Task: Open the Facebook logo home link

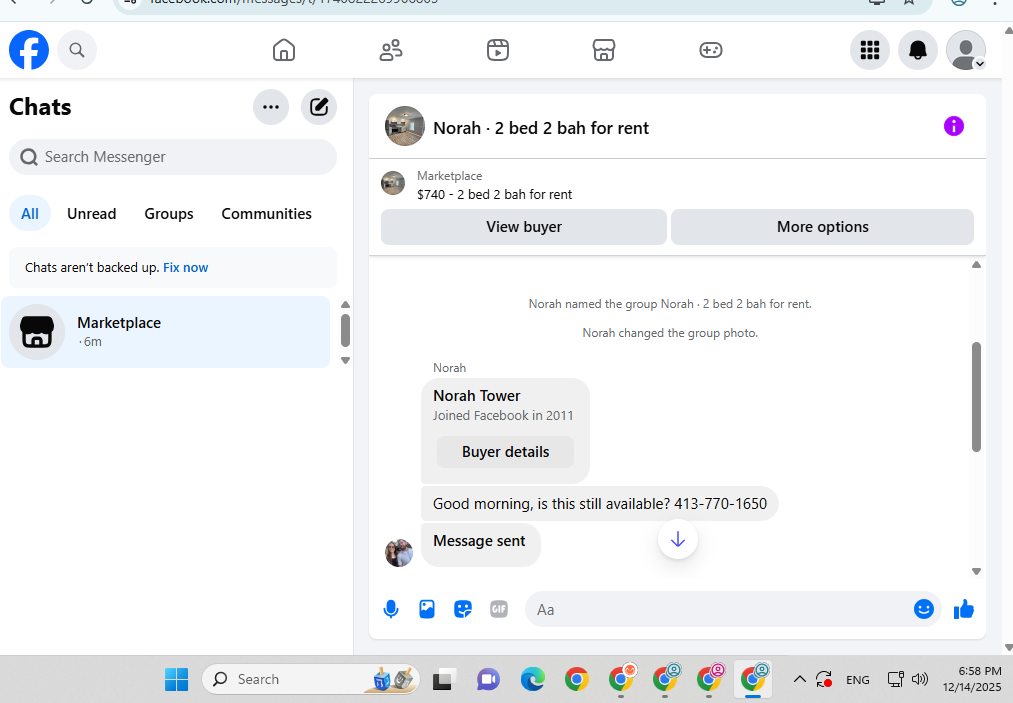Action: point(29,50)
